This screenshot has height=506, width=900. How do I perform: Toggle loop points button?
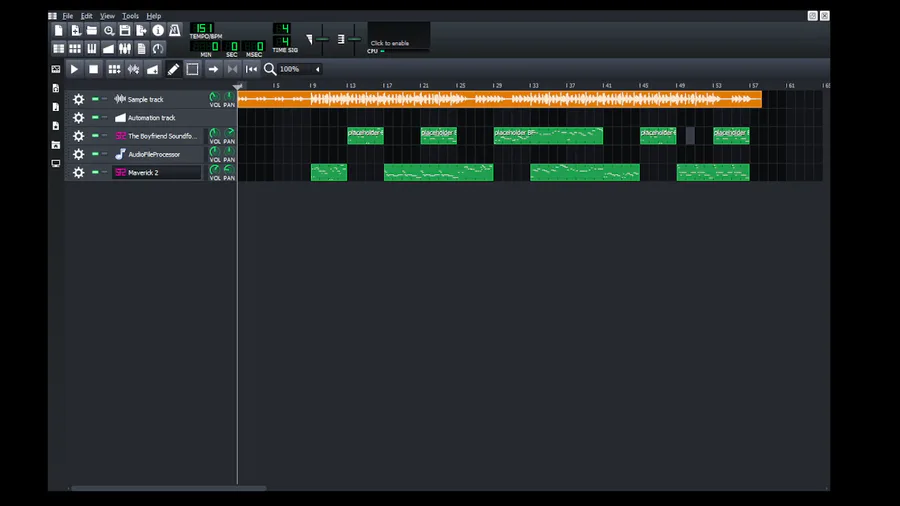click(x=232, y=69)
